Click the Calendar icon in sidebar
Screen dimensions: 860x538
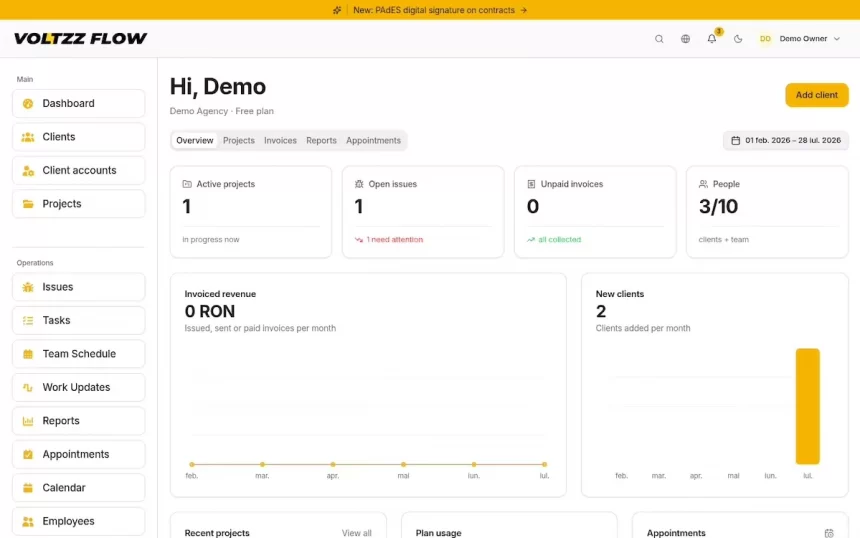(28, 488)
